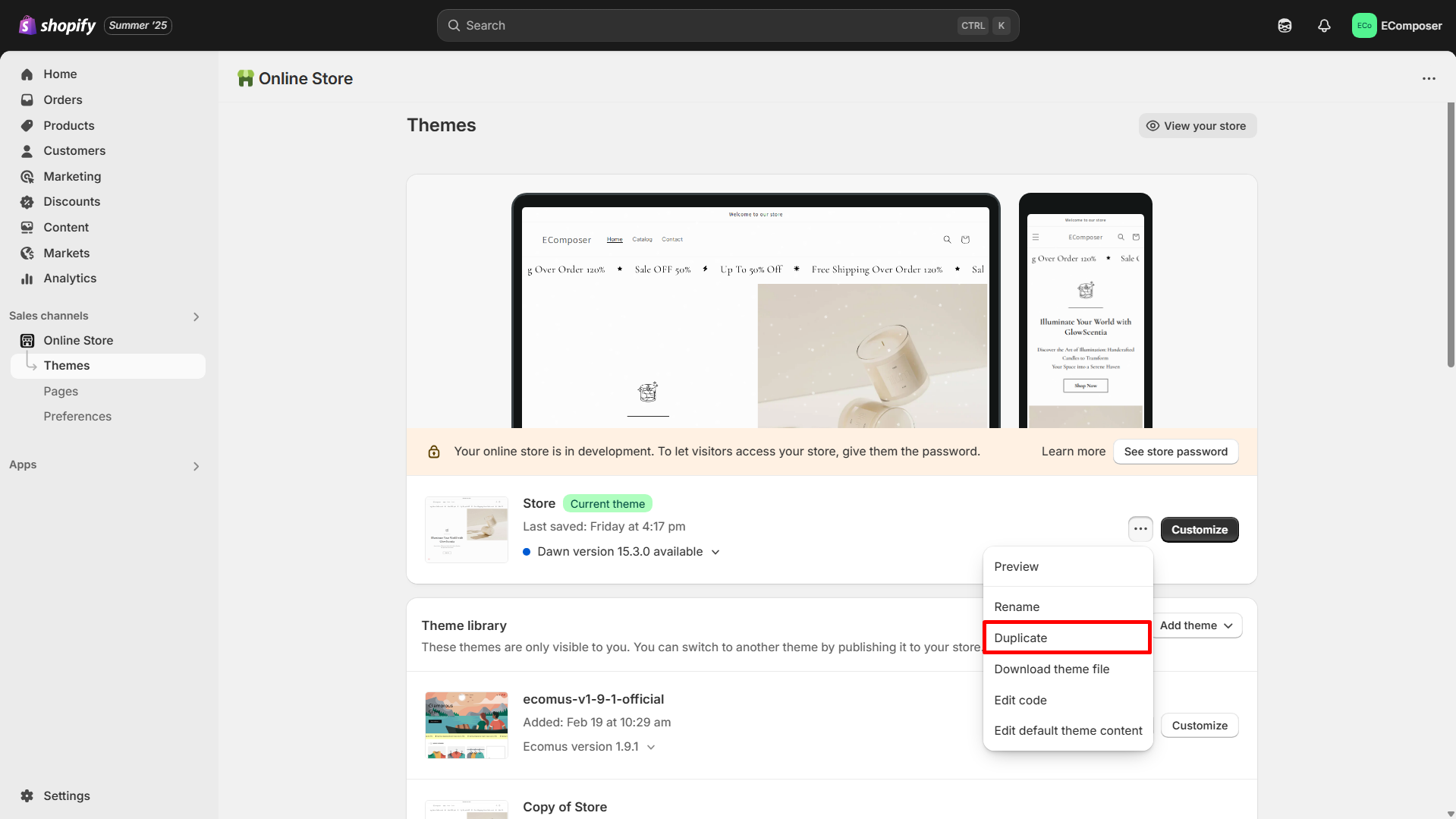The height and width of the screenshot is (819, 1456).
Task: Open the page-level three-dots menu
Action: [x=1429, y=79]
